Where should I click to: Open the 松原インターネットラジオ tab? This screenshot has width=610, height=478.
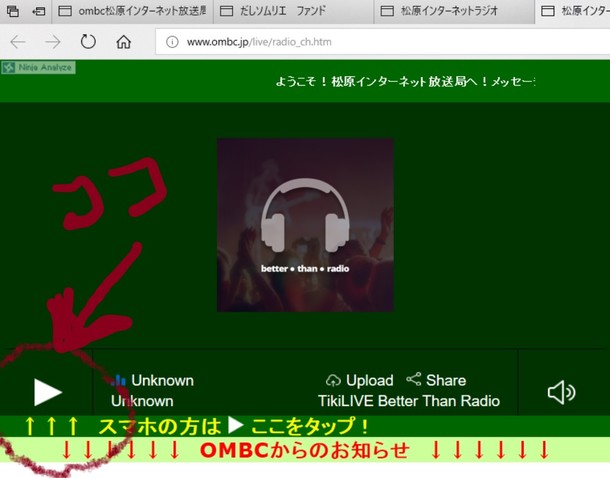450,12
